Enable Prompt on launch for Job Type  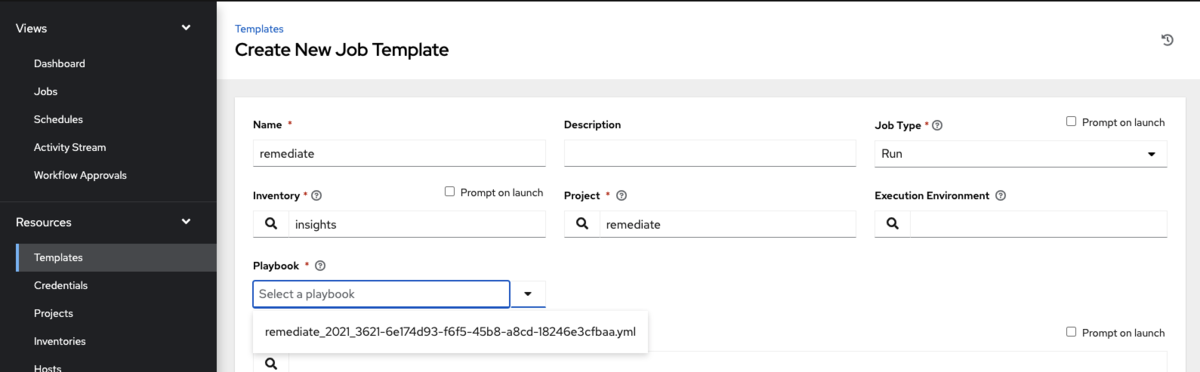pyautogui.click(x=1071, y=122)
